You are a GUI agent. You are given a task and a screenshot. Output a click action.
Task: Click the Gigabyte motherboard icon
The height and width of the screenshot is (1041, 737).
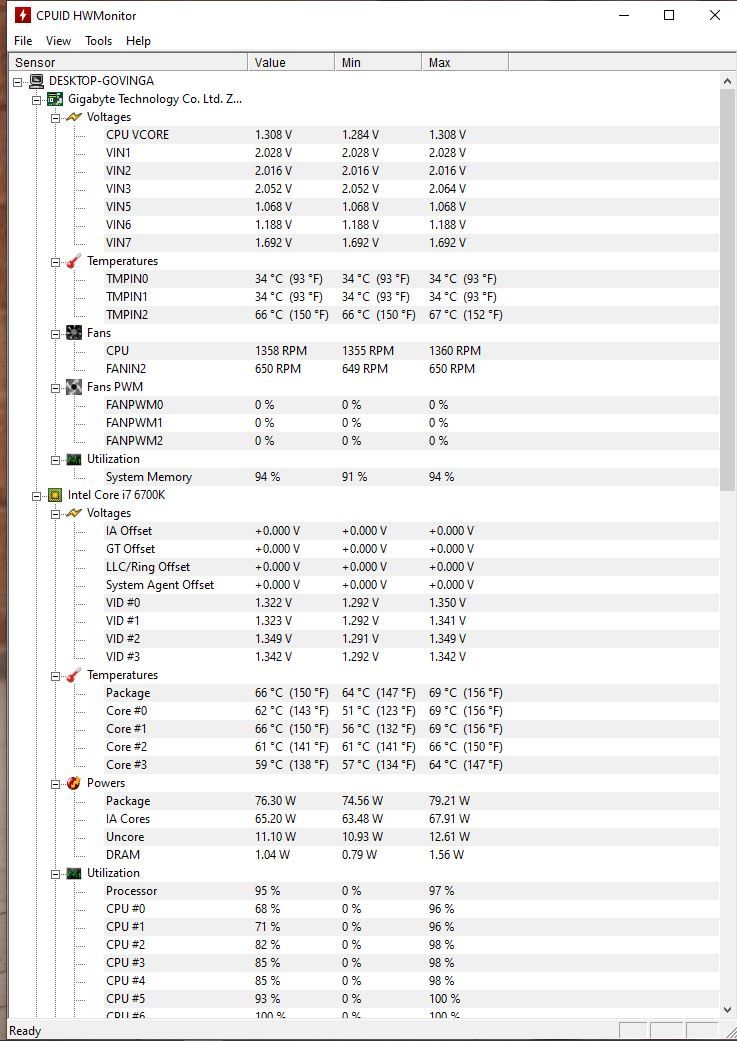[55, 99]
